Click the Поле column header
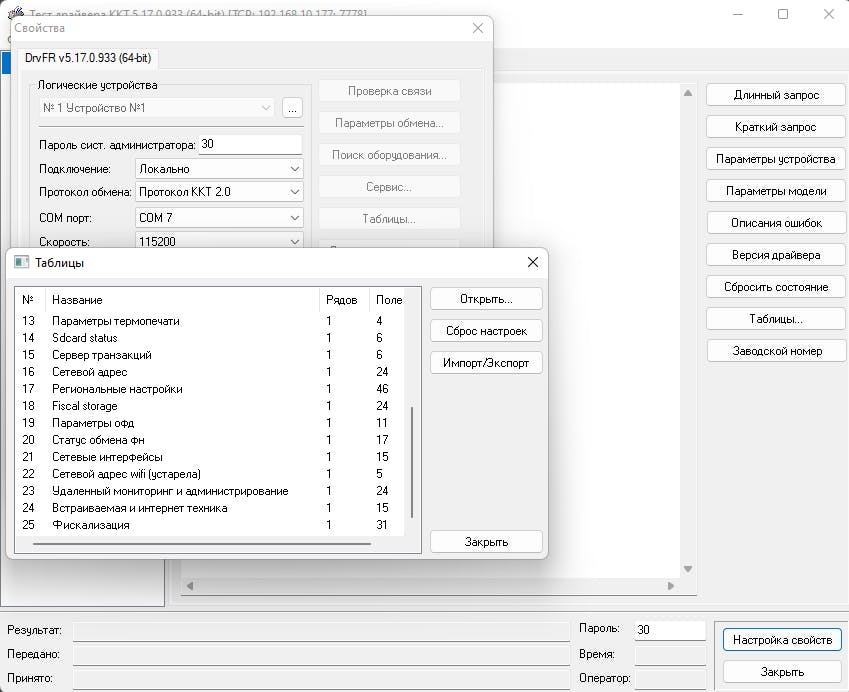The image size is (849, 692). [388, 299]
